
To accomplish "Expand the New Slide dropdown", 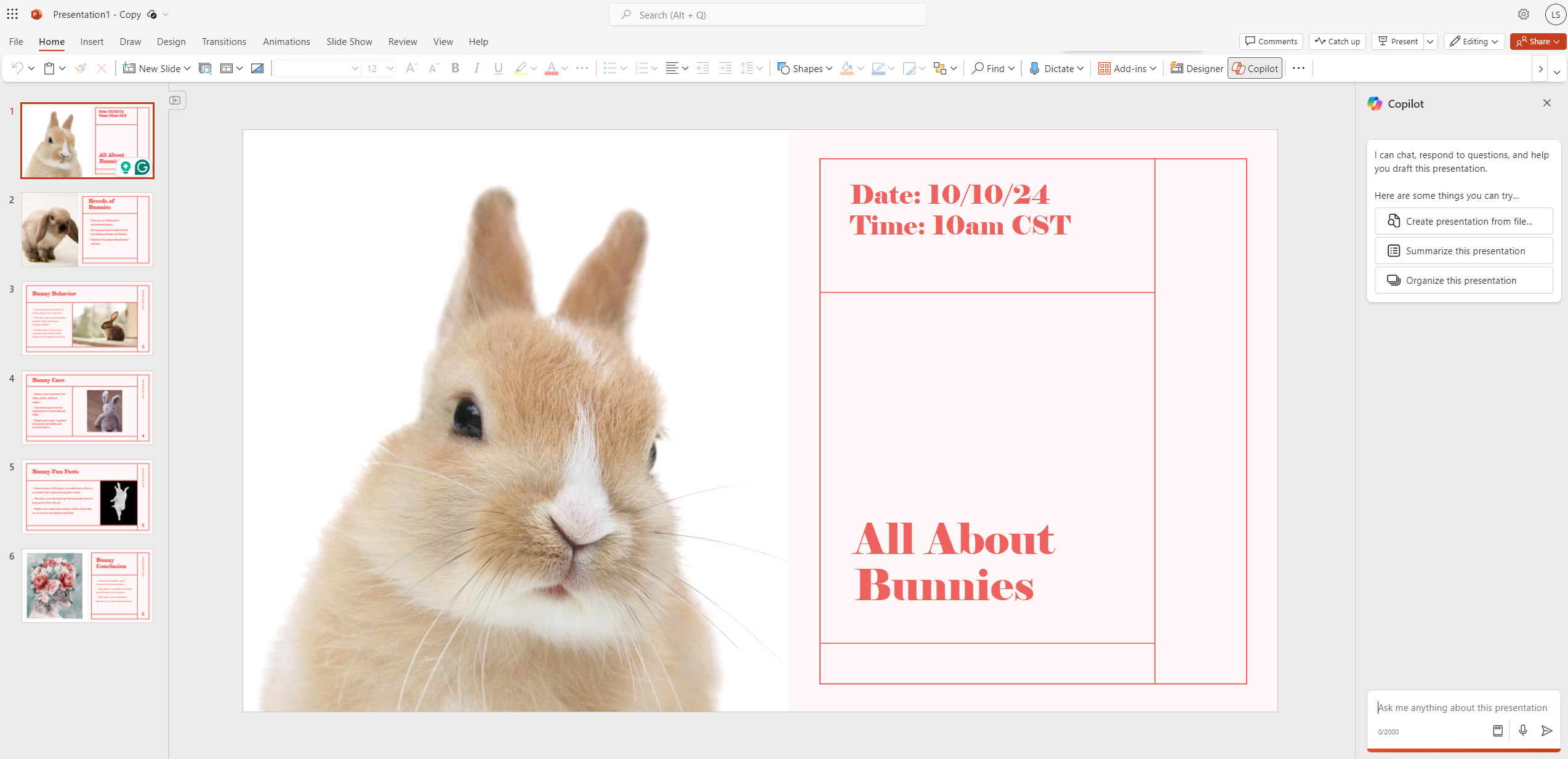I will pos(187,68).
